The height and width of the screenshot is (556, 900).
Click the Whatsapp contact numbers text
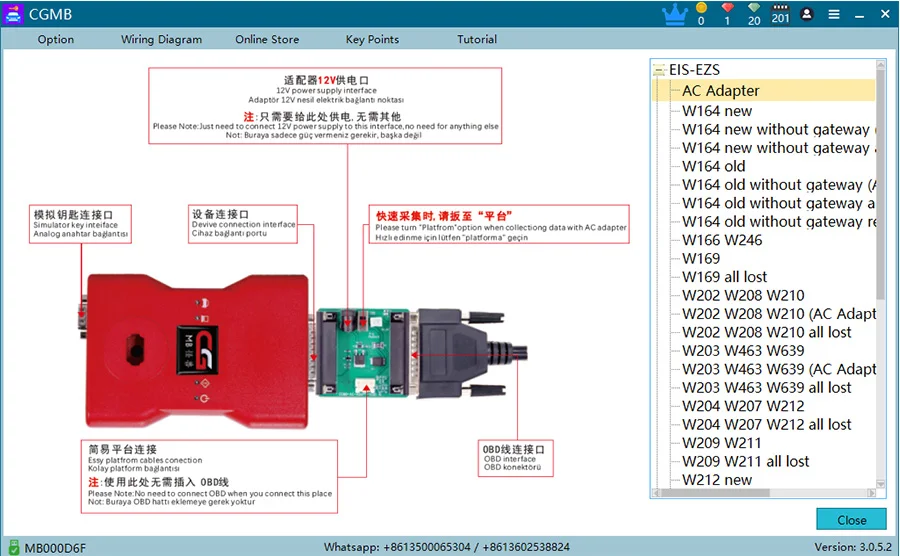click(x=447, y=547)
